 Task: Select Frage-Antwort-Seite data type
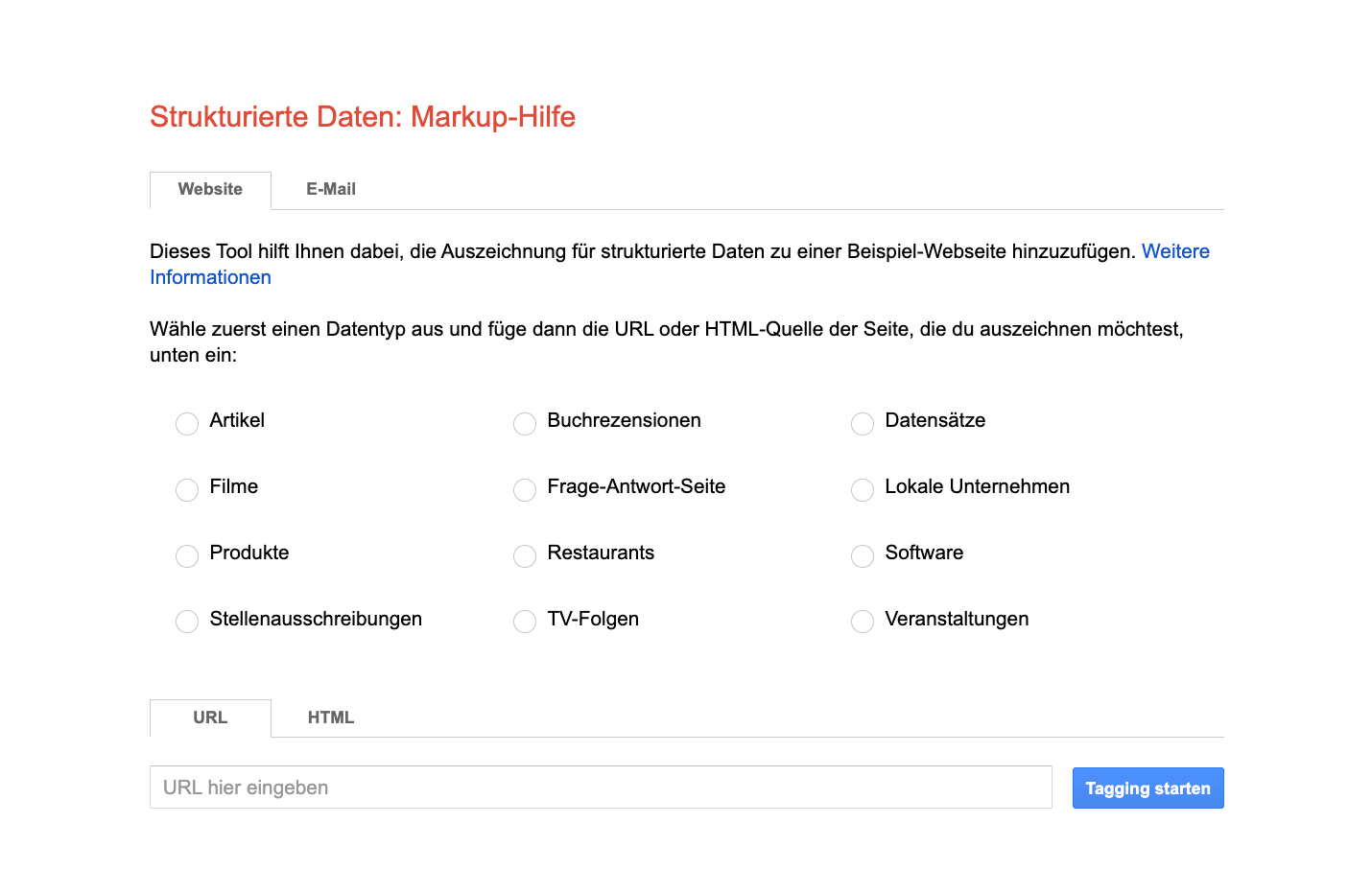[525, 489]
